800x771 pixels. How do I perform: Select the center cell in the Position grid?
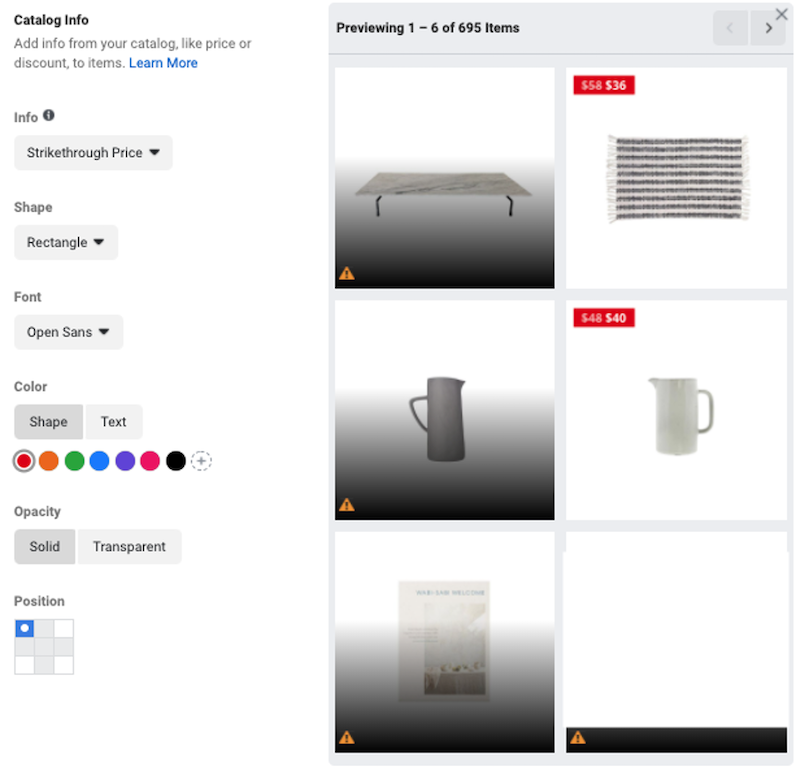pos(44,645)
